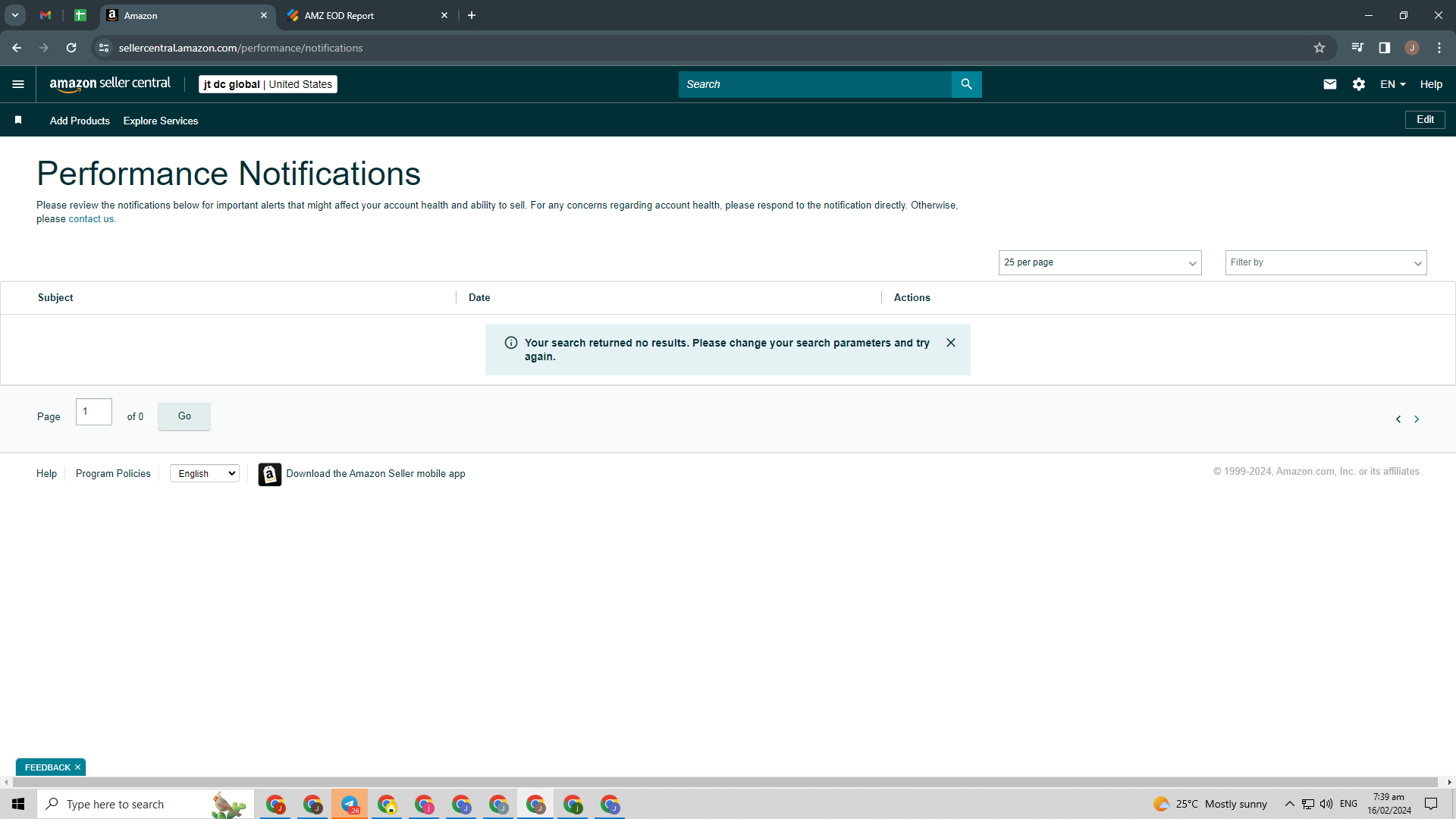
Task: Click the Actions column header
Action: point(912,297)
